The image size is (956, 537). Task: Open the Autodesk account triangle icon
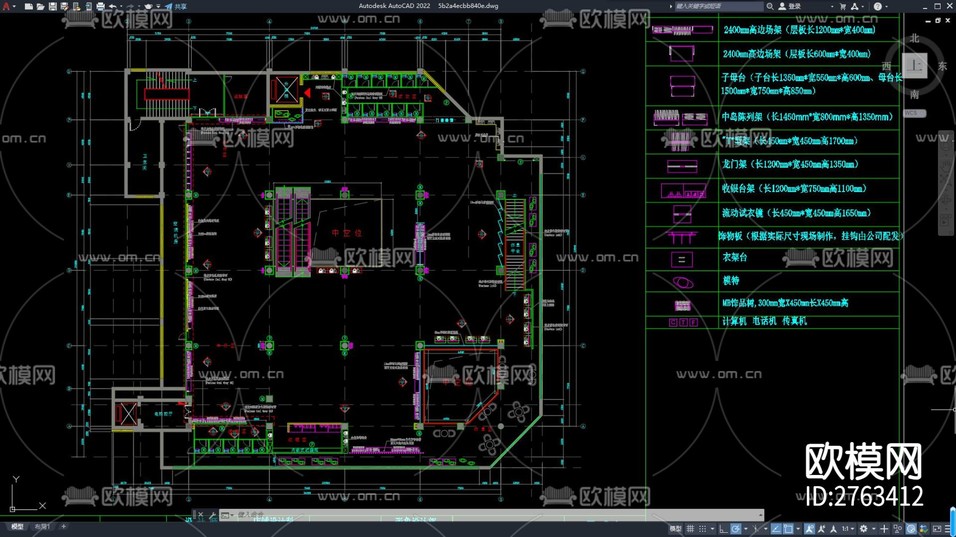pyautogui.click(x=854, y=6)
